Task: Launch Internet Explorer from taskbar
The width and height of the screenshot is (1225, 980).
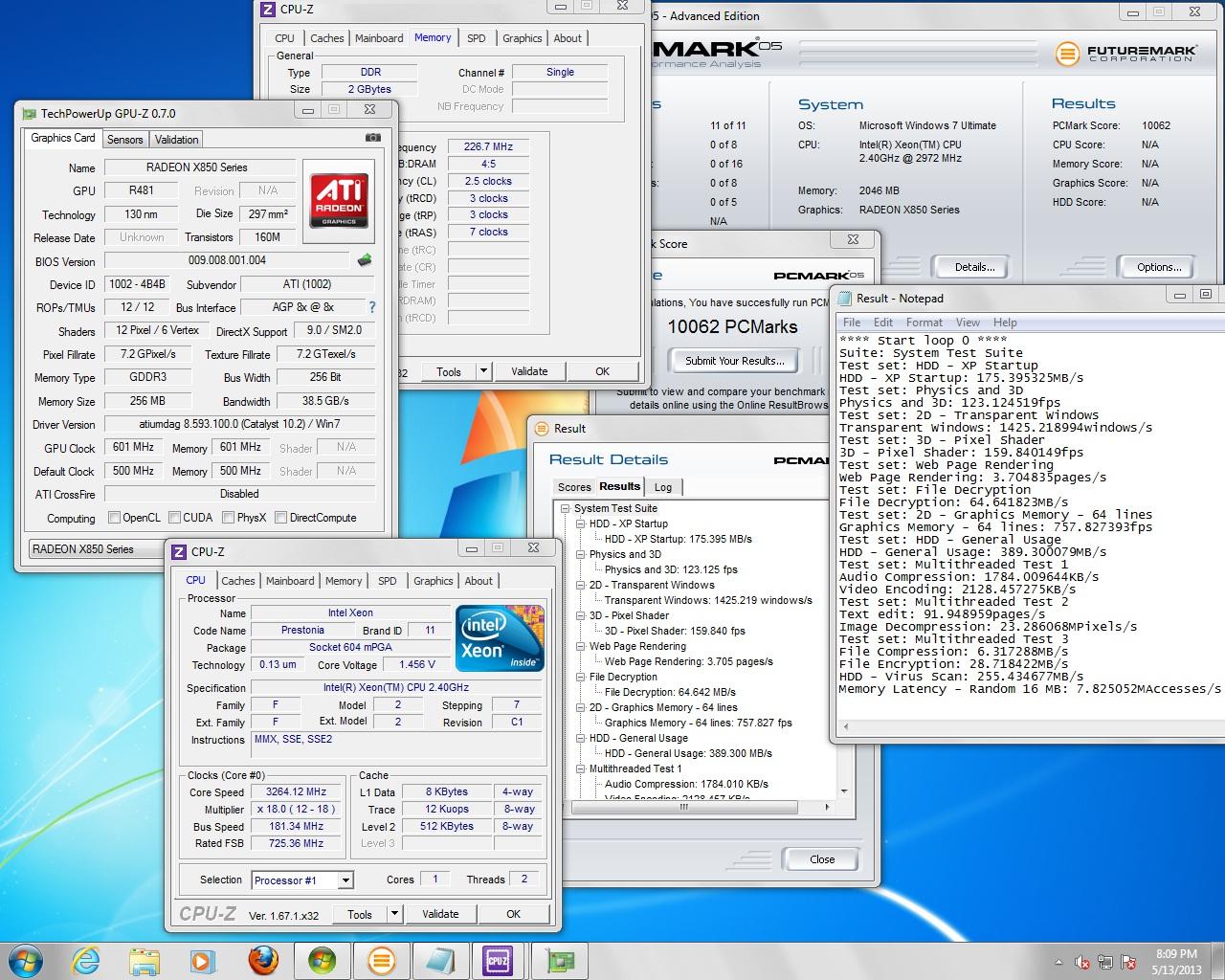Action: coord(86,960)
